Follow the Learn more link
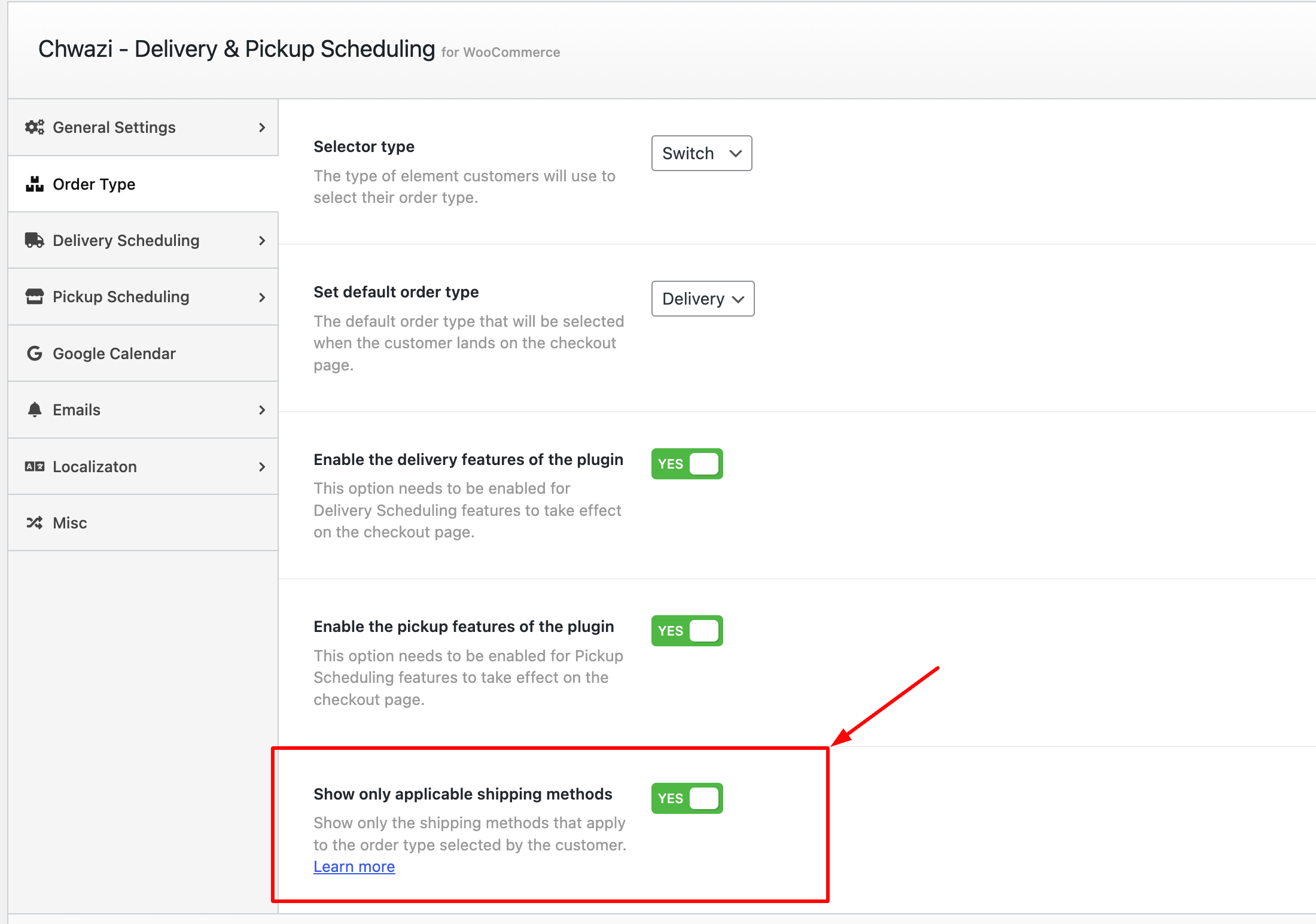The width and height of the screenshot is (1316, 924). click(x=354, y=867)
